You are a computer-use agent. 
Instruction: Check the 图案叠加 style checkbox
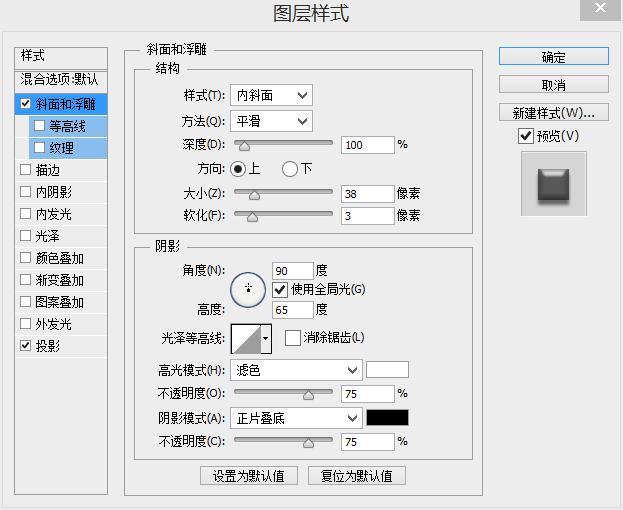pyautogui.click(x=25, y=301)
